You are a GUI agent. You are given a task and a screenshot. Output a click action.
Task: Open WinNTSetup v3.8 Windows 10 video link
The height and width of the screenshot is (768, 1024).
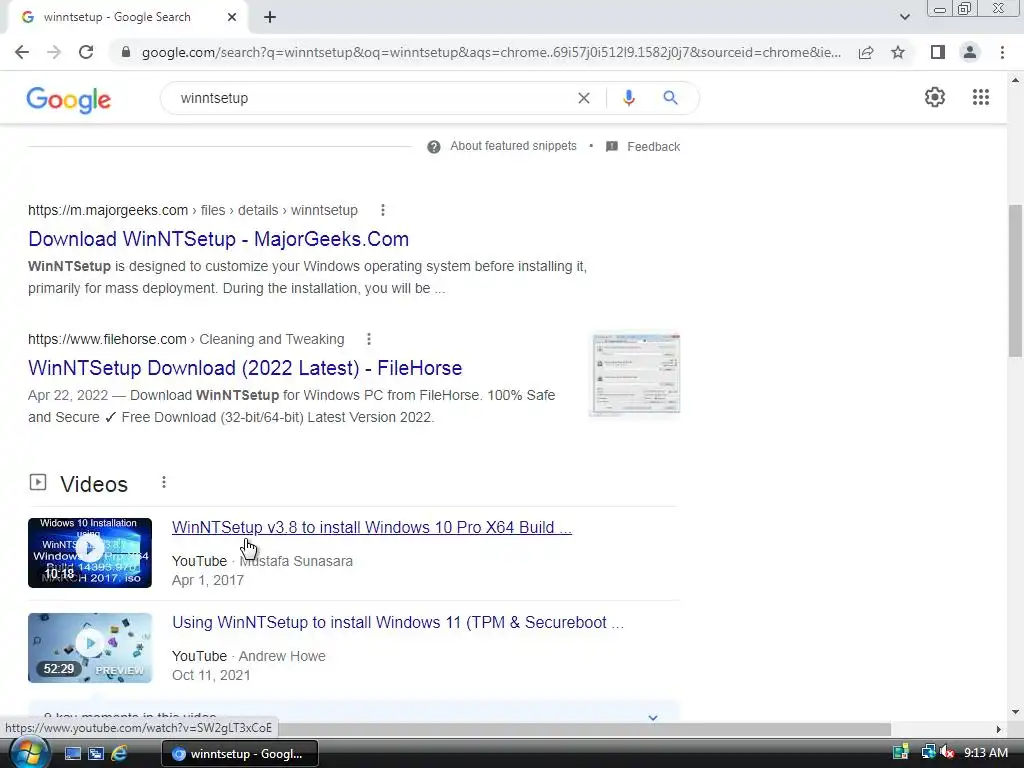[x=372, y=528]
